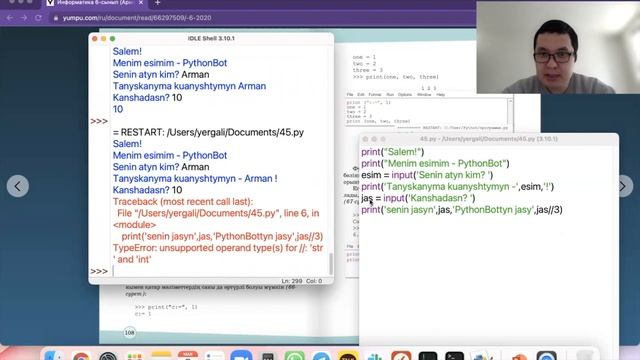Click the IDLE Shell vertical scrollbar thumb
This screenshot has height=360, width=640.
tap(331, 264)
